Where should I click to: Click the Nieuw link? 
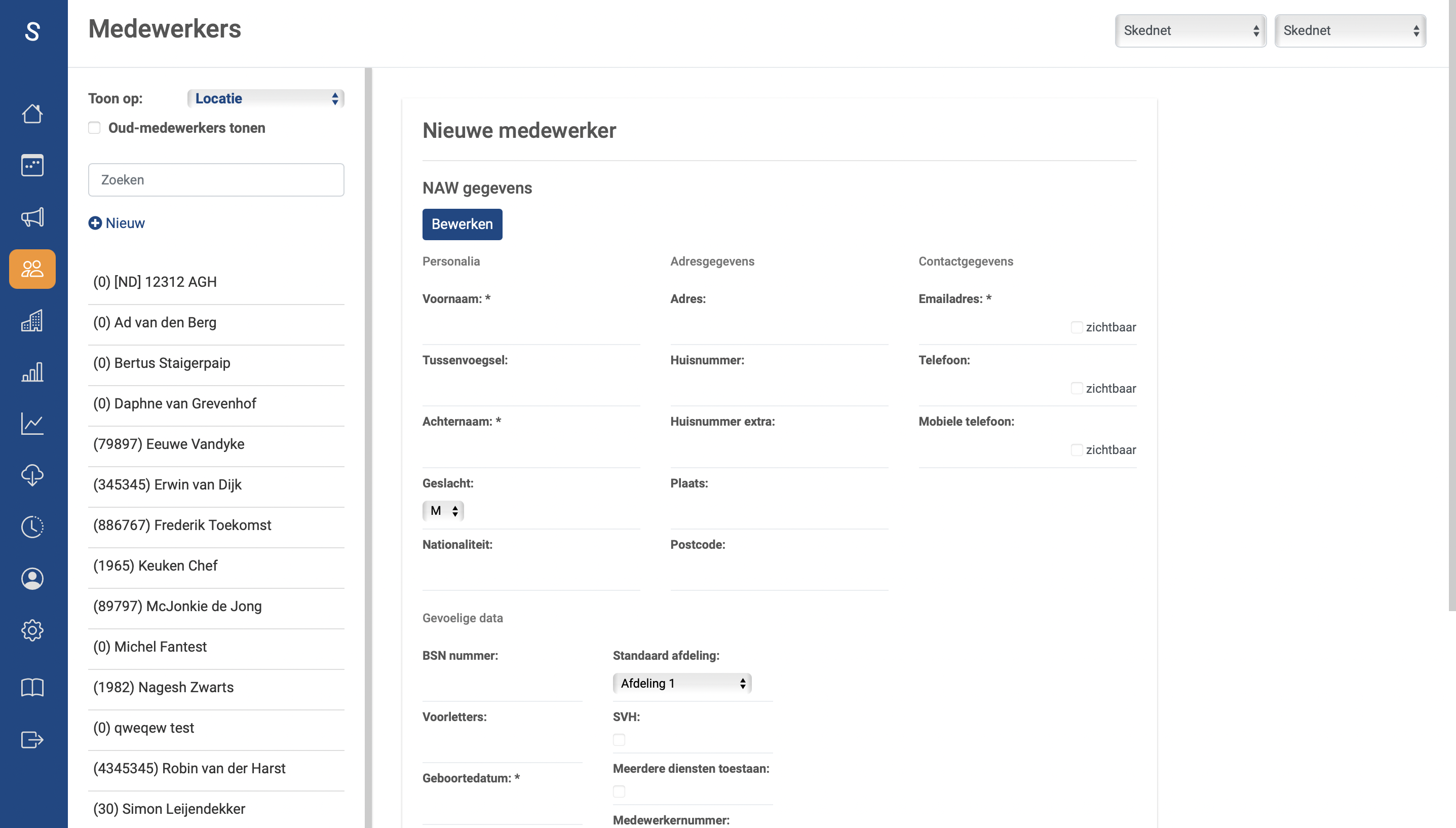[117, 223]
